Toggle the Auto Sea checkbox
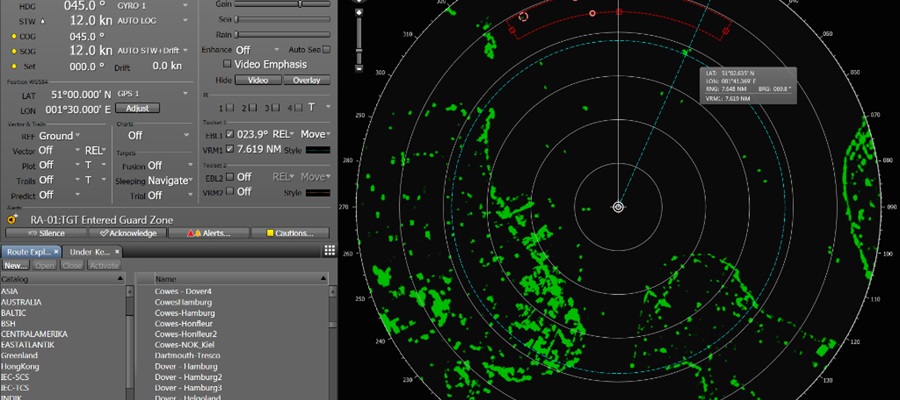Screen dimensions: 900x400 328,49
